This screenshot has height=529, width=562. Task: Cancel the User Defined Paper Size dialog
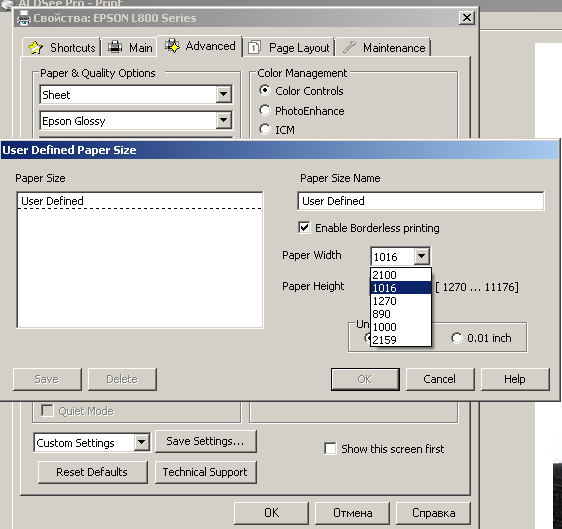tap(440, 379)
